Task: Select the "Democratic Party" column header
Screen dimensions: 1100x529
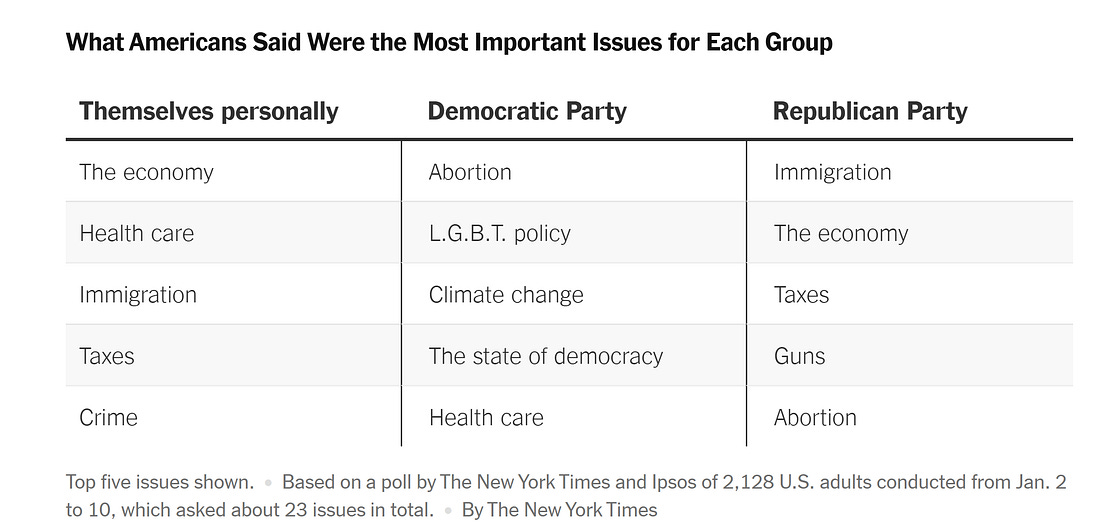Action: pyautogui.click(x=527, y=111)
